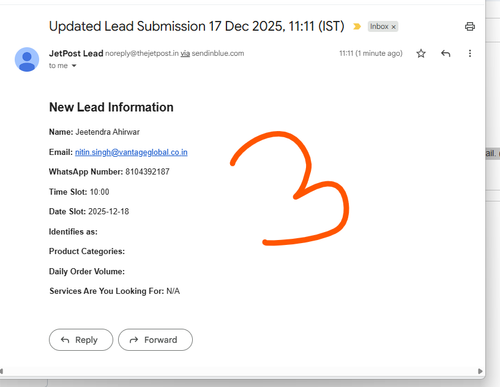Click the horizontal scrollbar right arrow
This screenshot has width=500, height=387.
click(480, 371)
